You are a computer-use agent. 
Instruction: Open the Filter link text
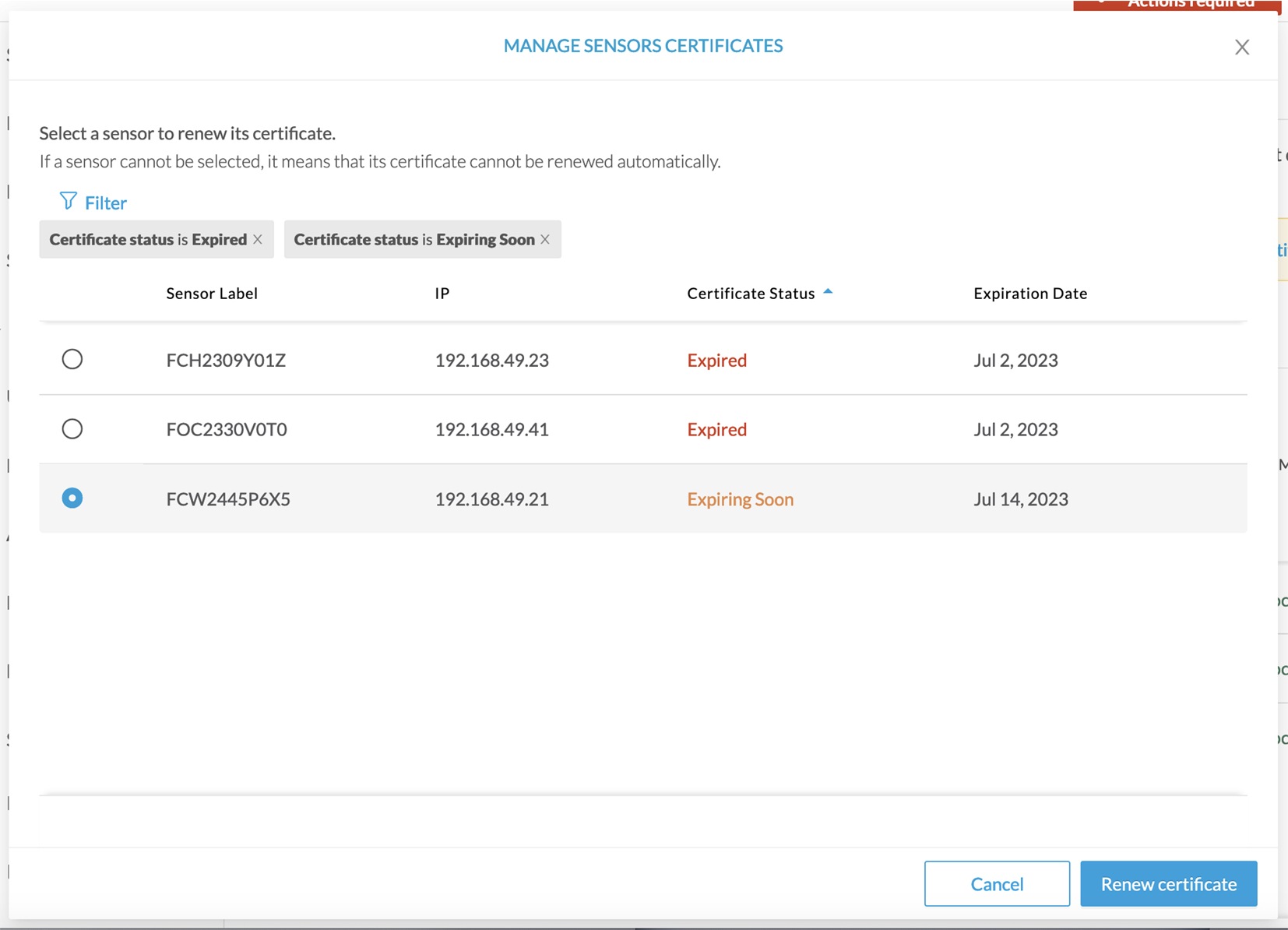coord(106,203)
